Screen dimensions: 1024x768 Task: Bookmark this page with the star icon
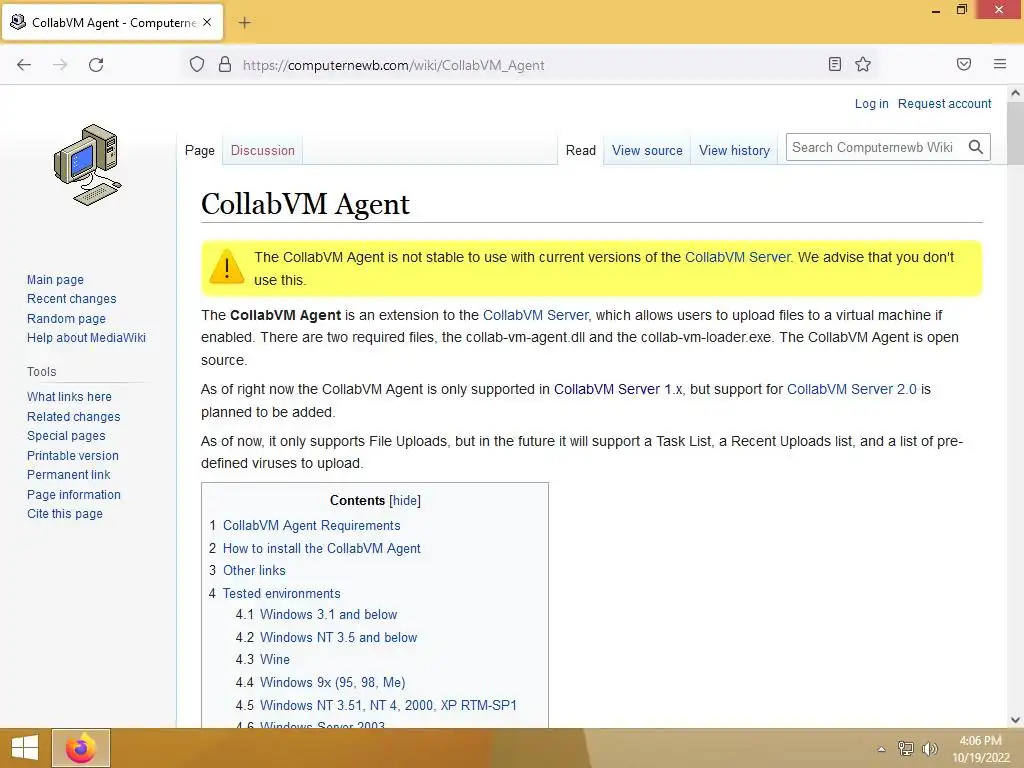(x=863, y=64)
